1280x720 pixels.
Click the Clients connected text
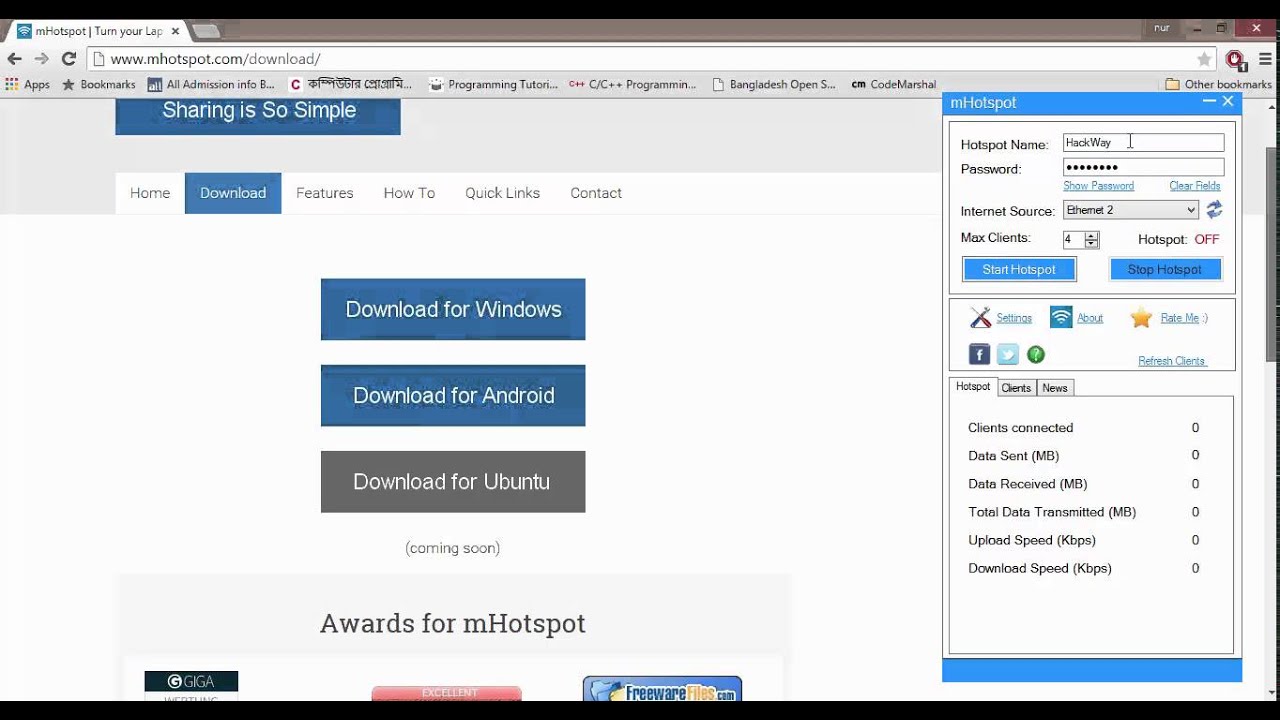tap(1020, 428)
